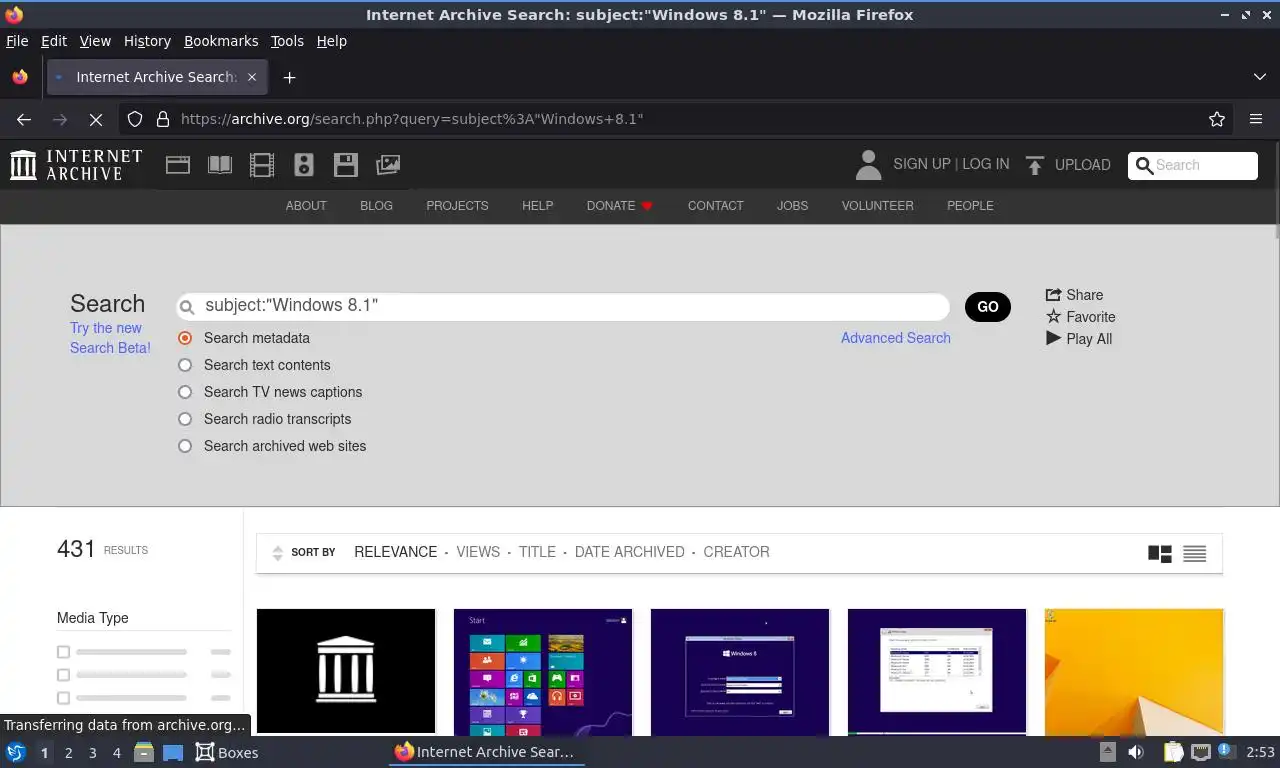Click the user avatar icon
Screen dimensions: 1280x768
[869, 165]
